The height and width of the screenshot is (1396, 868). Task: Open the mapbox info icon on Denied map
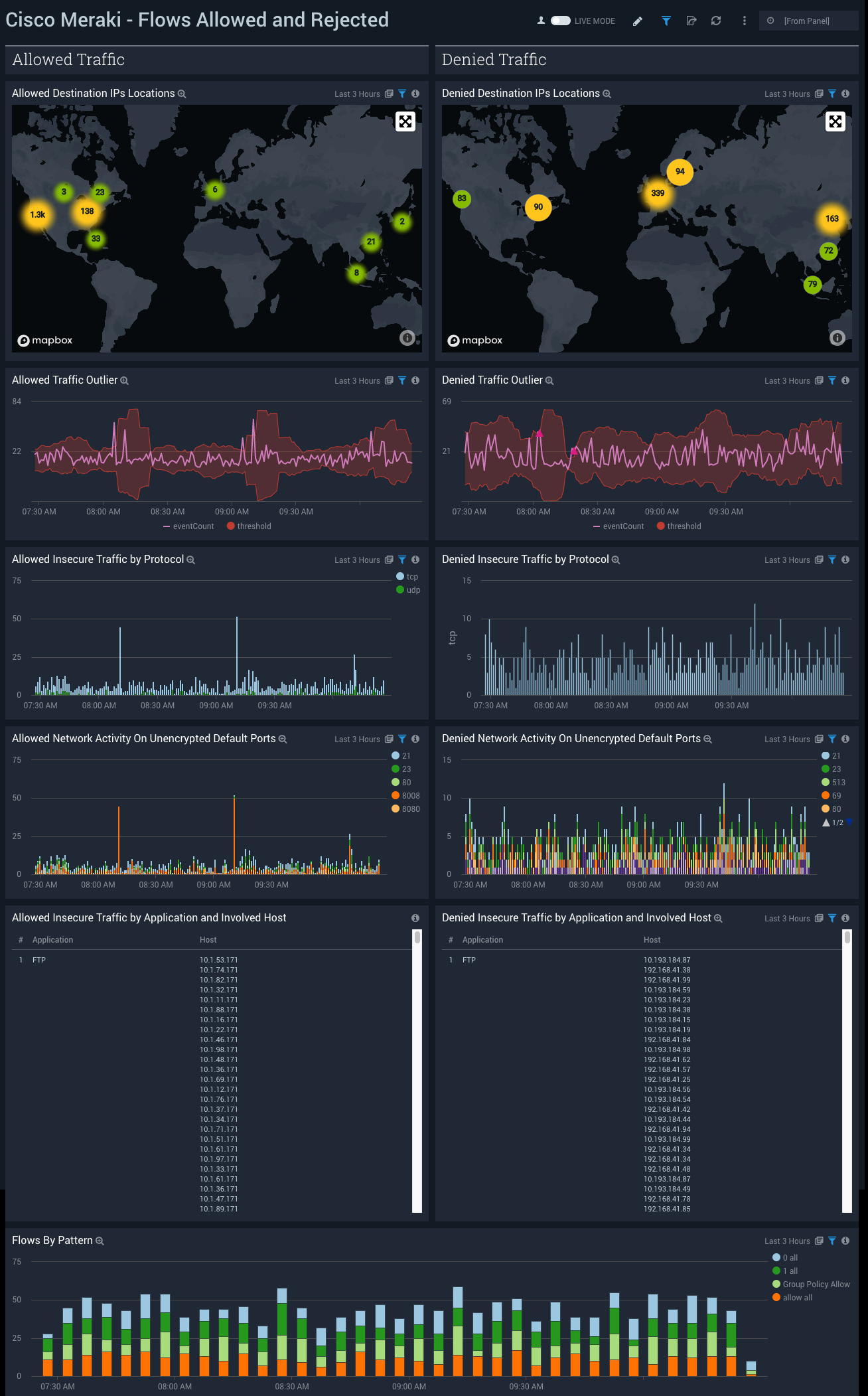tap(837, 338)
